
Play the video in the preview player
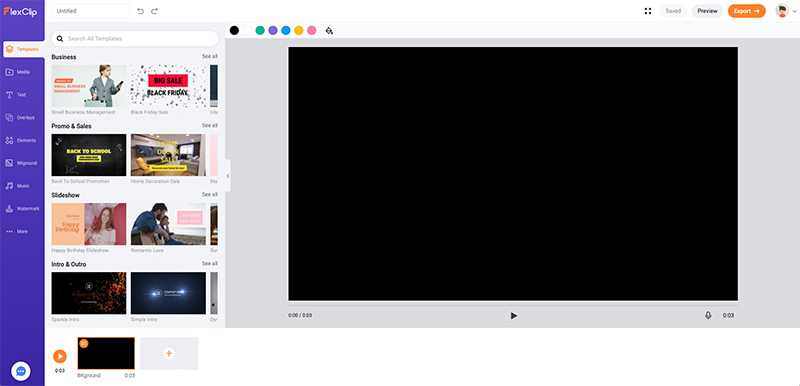513,316
